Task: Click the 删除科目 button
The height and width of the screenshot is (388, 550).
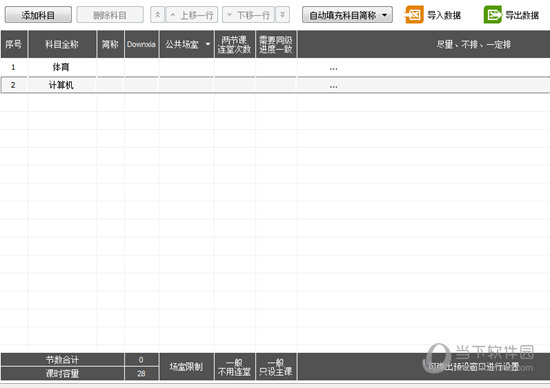Action: coord(110,15)
